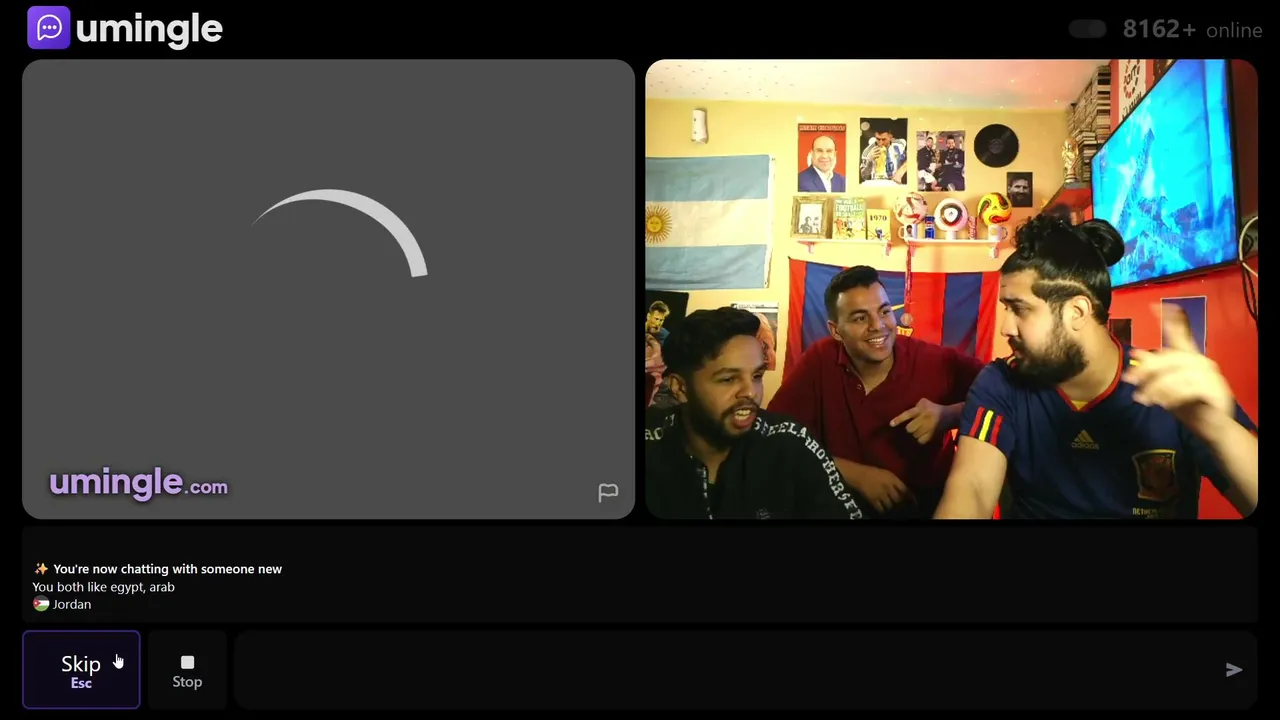Stop the current chat
This screenshot has height=720, width=1280.
[x=187, y=670]
